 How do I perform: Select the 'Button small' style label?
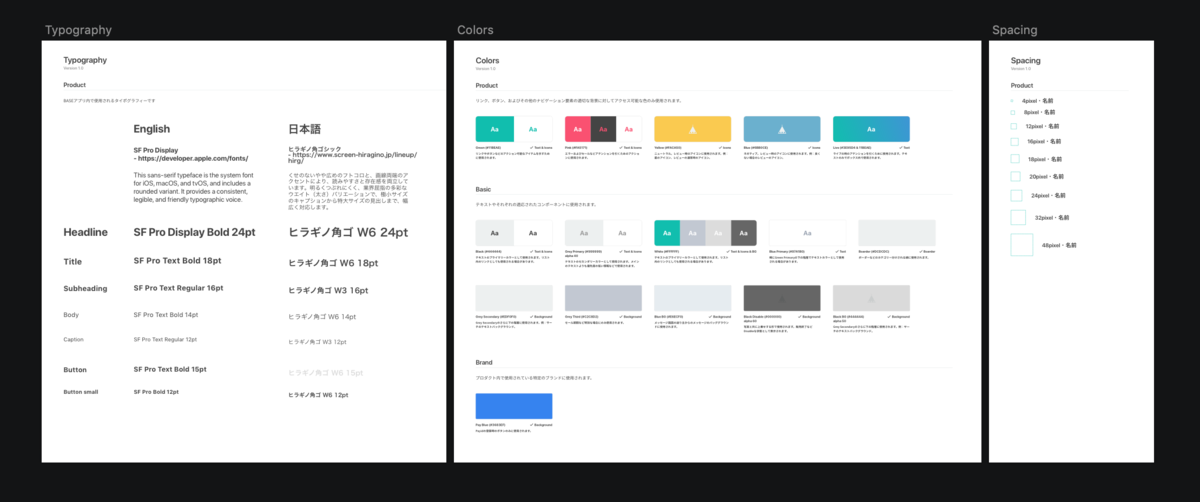click(80, 392)
